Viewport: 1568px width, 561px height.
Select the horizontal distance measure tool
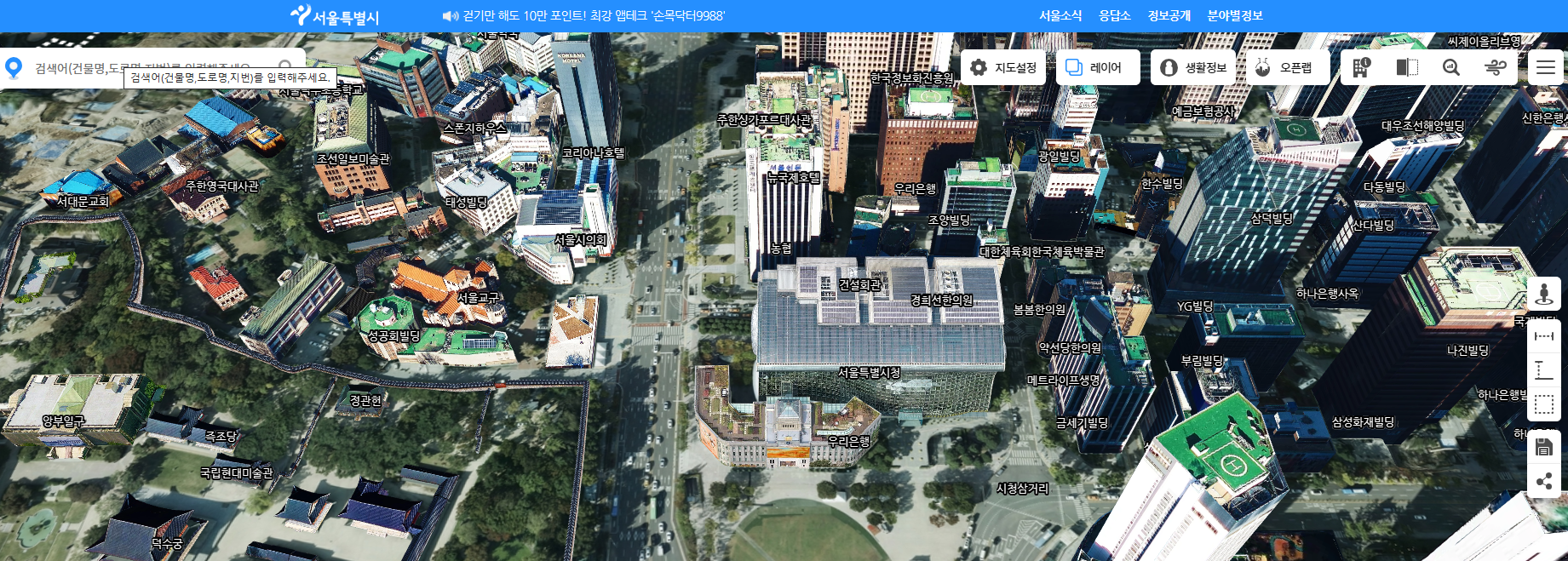pos(1543,336)
